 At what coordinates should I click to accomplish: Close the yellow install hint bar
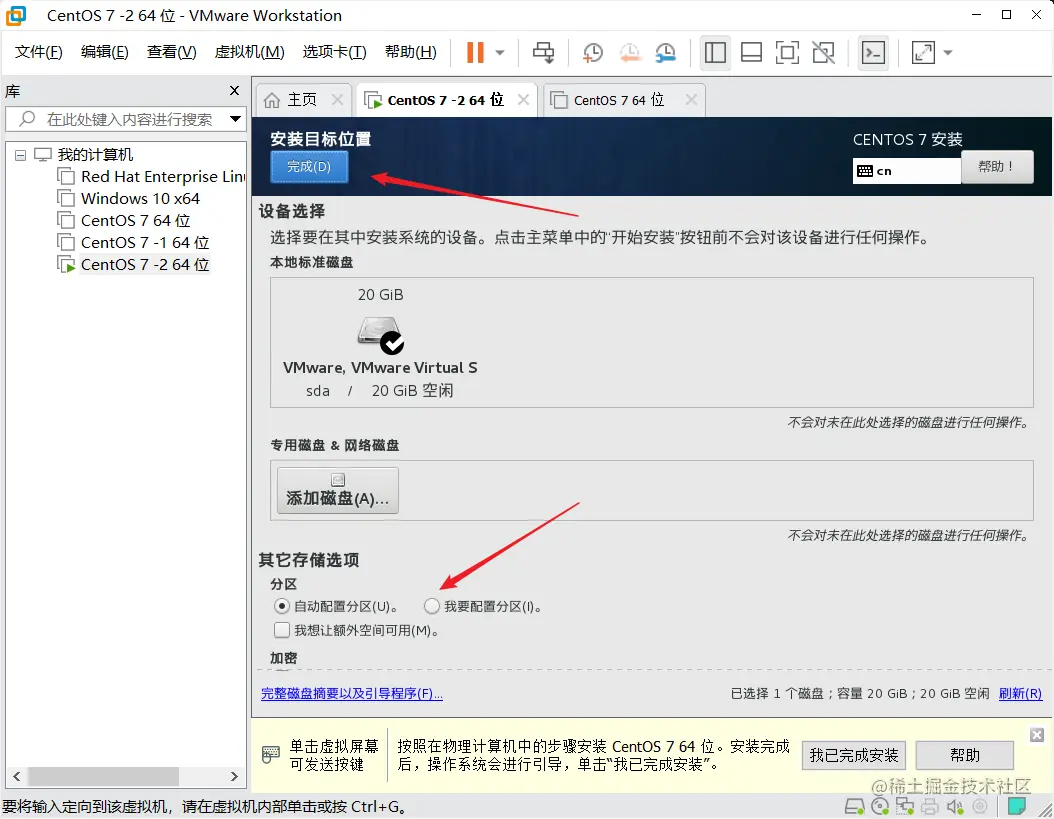pos(1037,735)
